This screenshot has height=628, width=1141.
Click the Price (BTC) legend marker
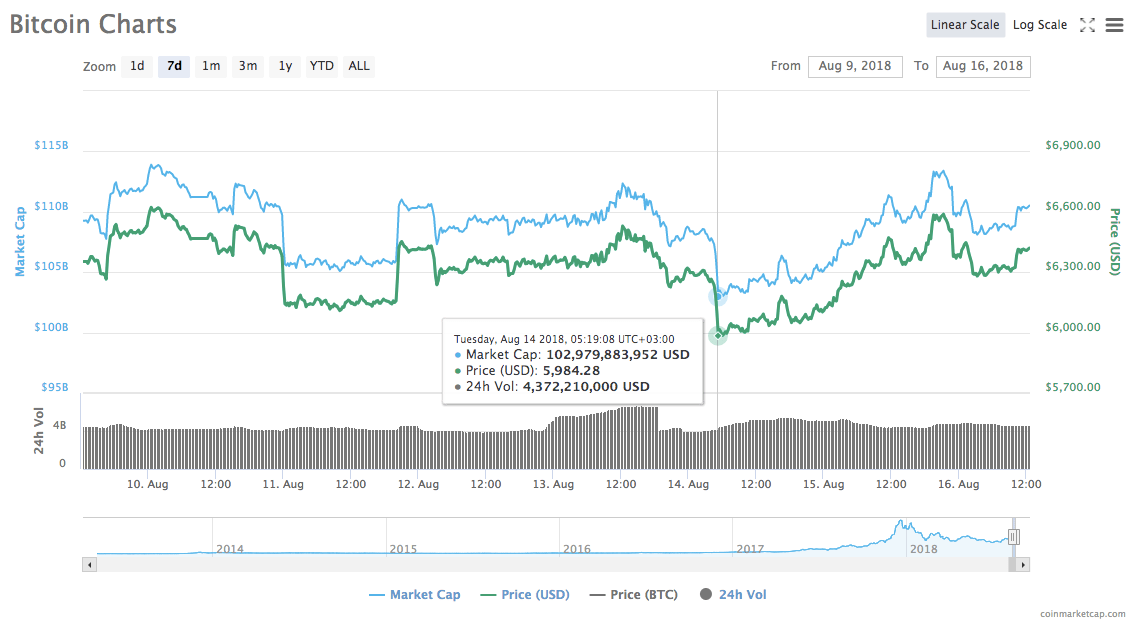click(599, 594)
